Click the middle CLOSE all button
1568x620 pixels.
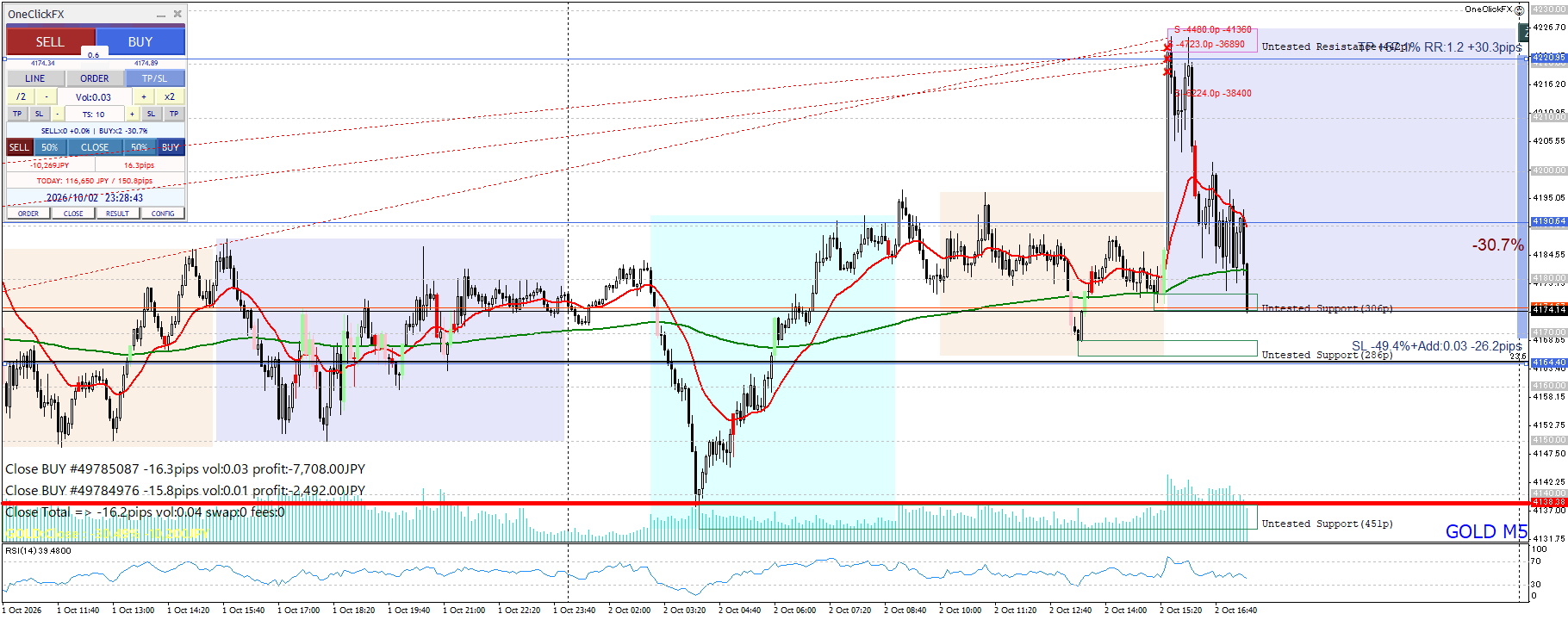click(95, 147)
